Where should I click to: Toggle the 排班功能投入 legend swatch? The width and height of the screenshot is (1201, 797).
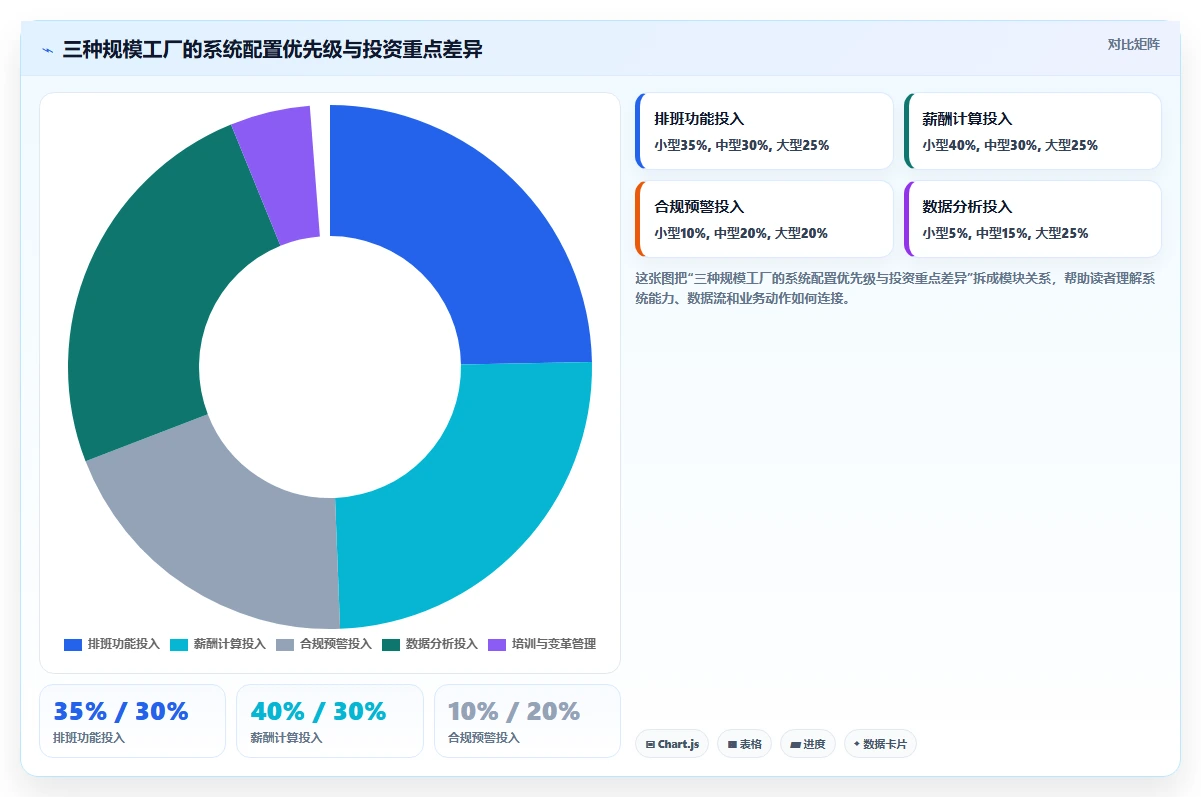[73, 644]
